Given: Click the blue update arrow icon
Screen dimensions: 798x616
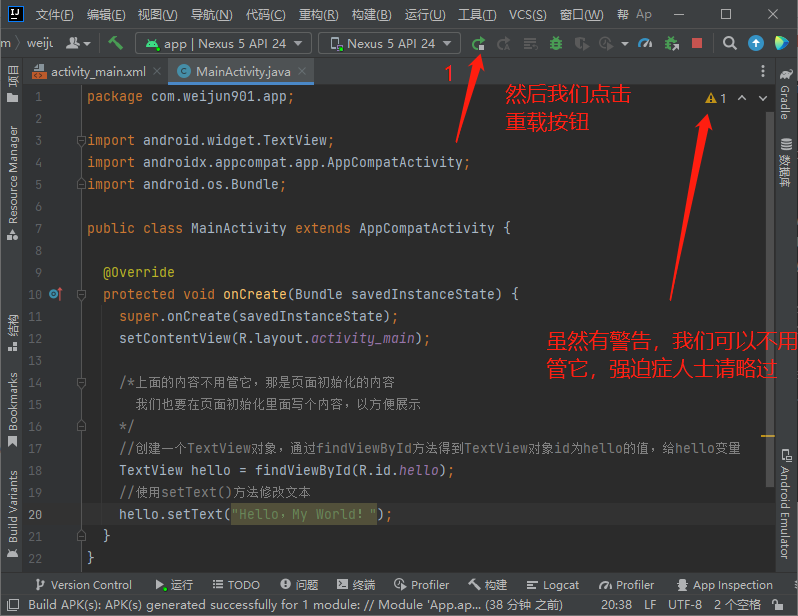Looking at the screenshot, I should point(756,44).
